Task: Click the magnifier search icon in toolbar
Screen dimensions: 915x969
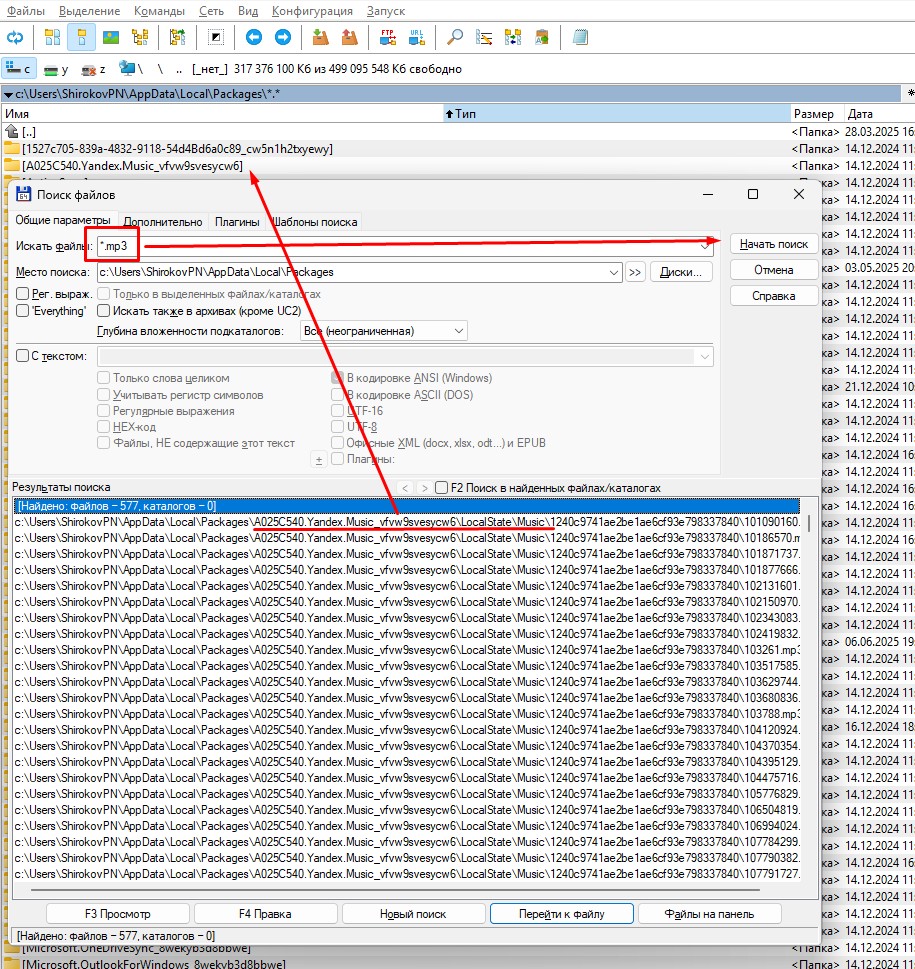Action: click(455, 38)
